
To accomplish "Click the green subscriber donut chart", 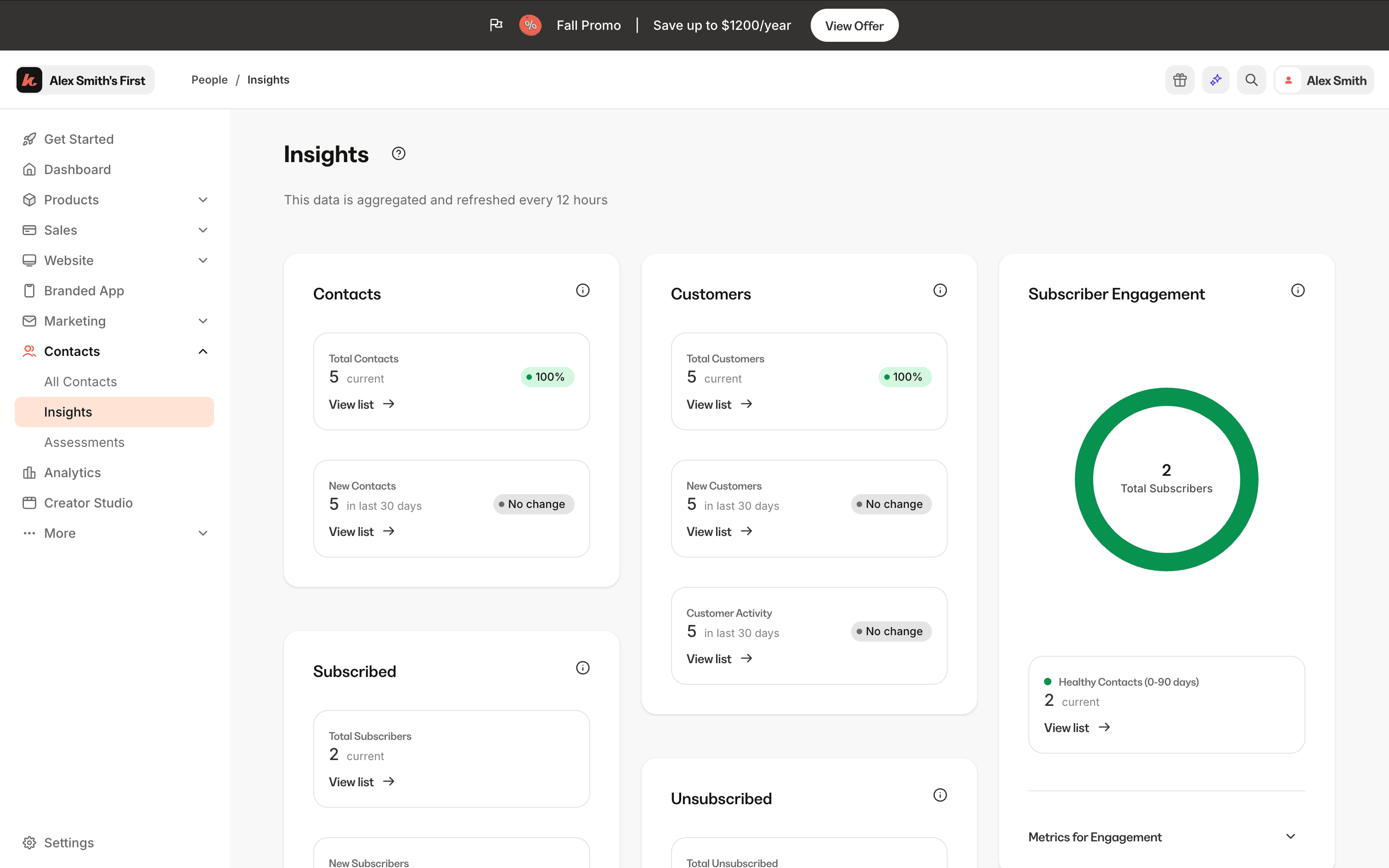I will click(1084, 479).
